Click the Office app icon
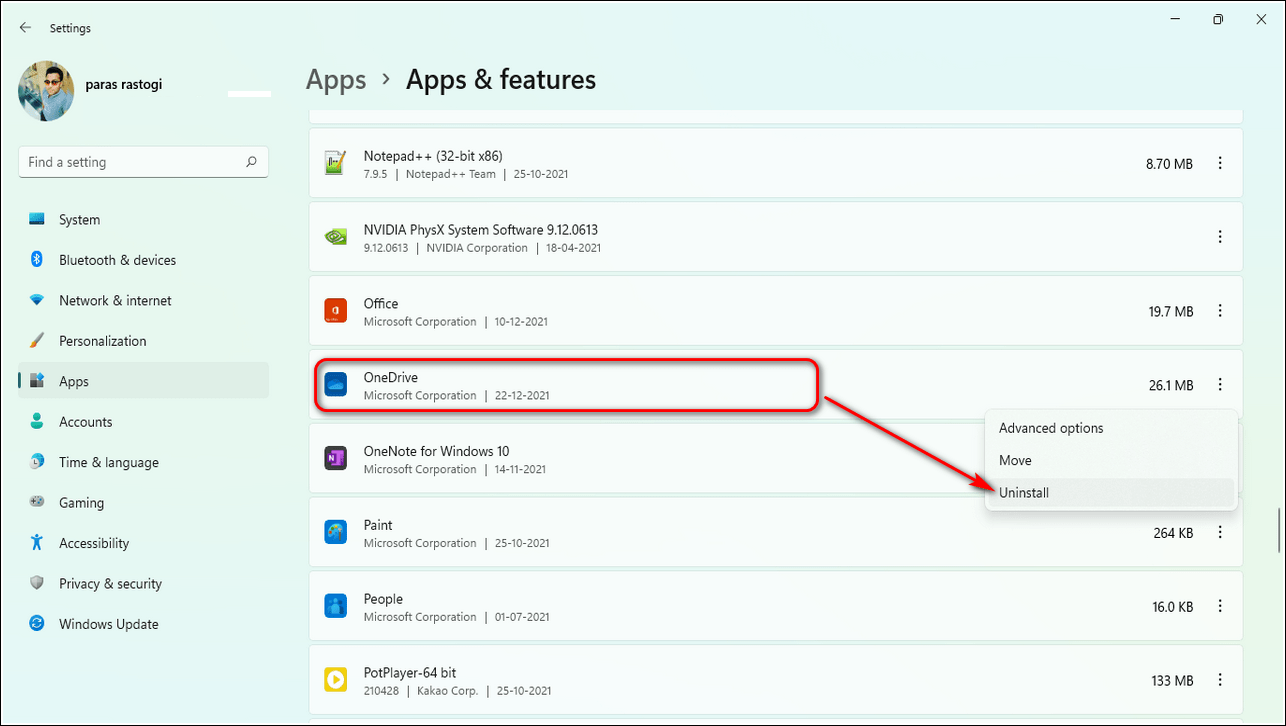This screenshot has width=1286, height=726. click(x=335, y=311)
